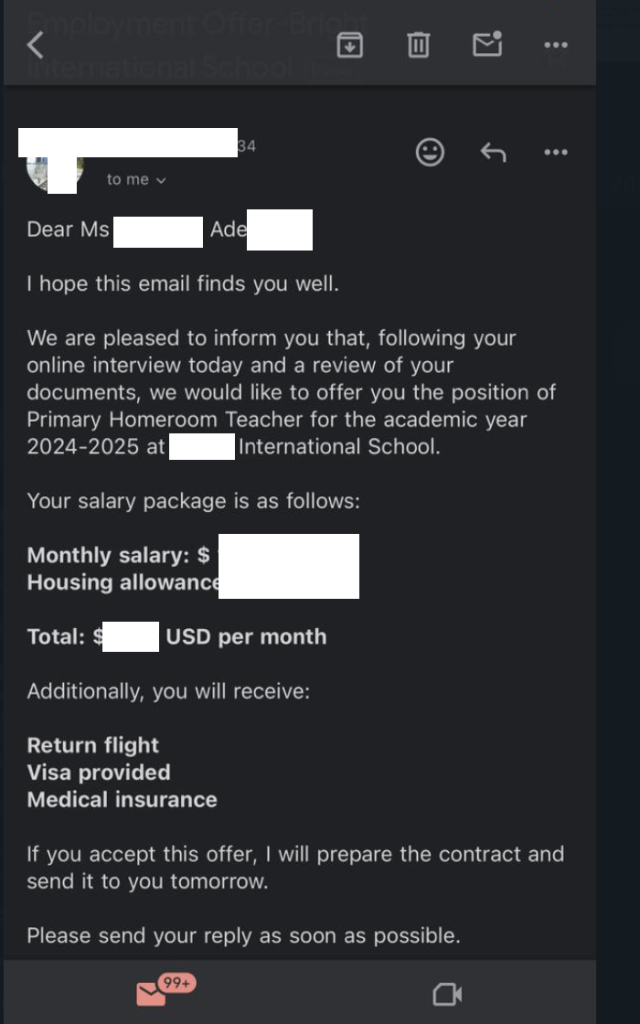Open the message's three-dot overflow menu
The image size is (640, 1024).
point(555,152)
